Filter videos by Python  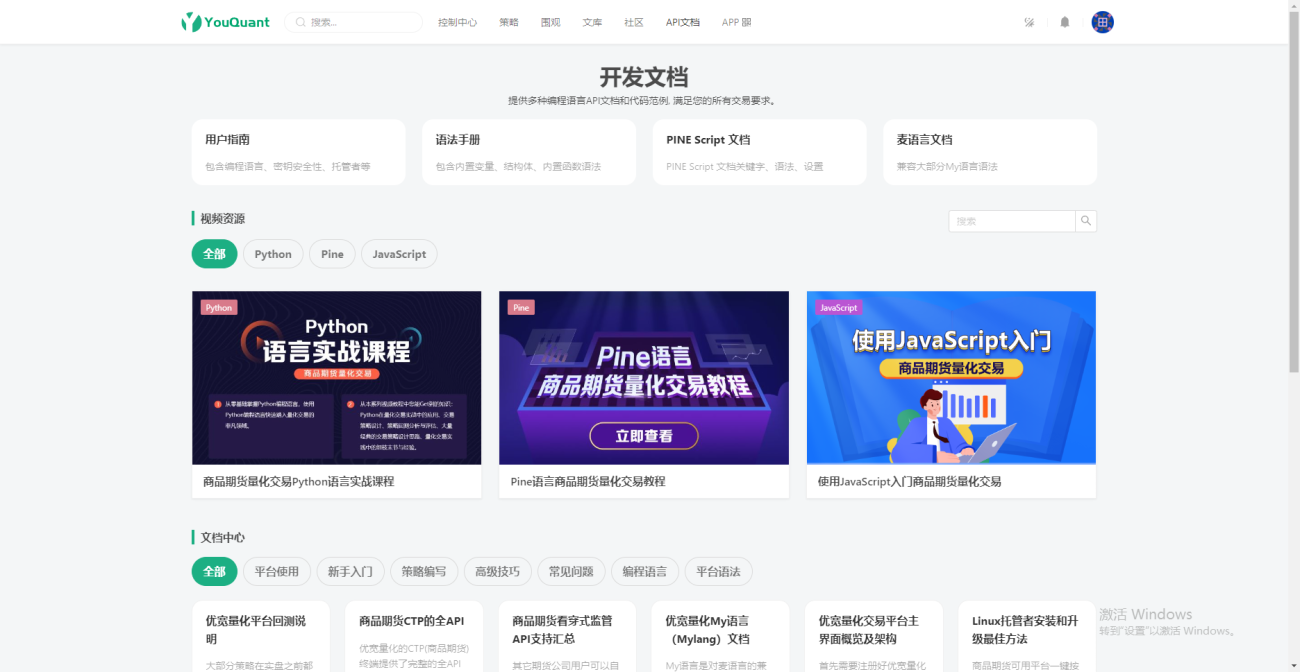pyautogui.click(x=273, y=254)
